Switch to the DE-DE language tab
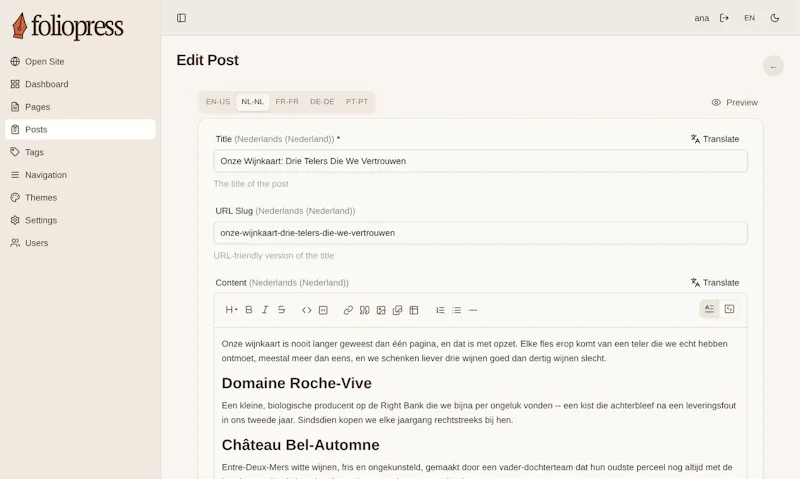800x479 pixels. point(322,102)
